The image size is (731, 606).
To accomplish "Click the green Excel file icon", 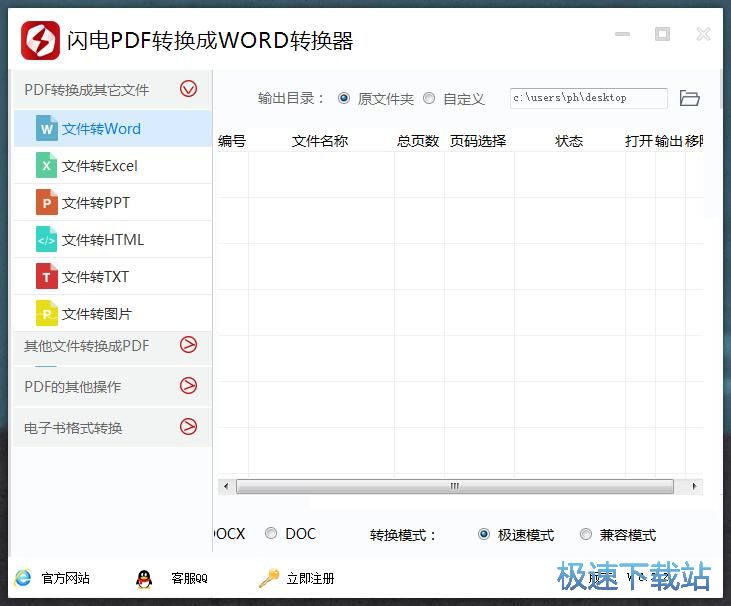I will pos(47,165).
